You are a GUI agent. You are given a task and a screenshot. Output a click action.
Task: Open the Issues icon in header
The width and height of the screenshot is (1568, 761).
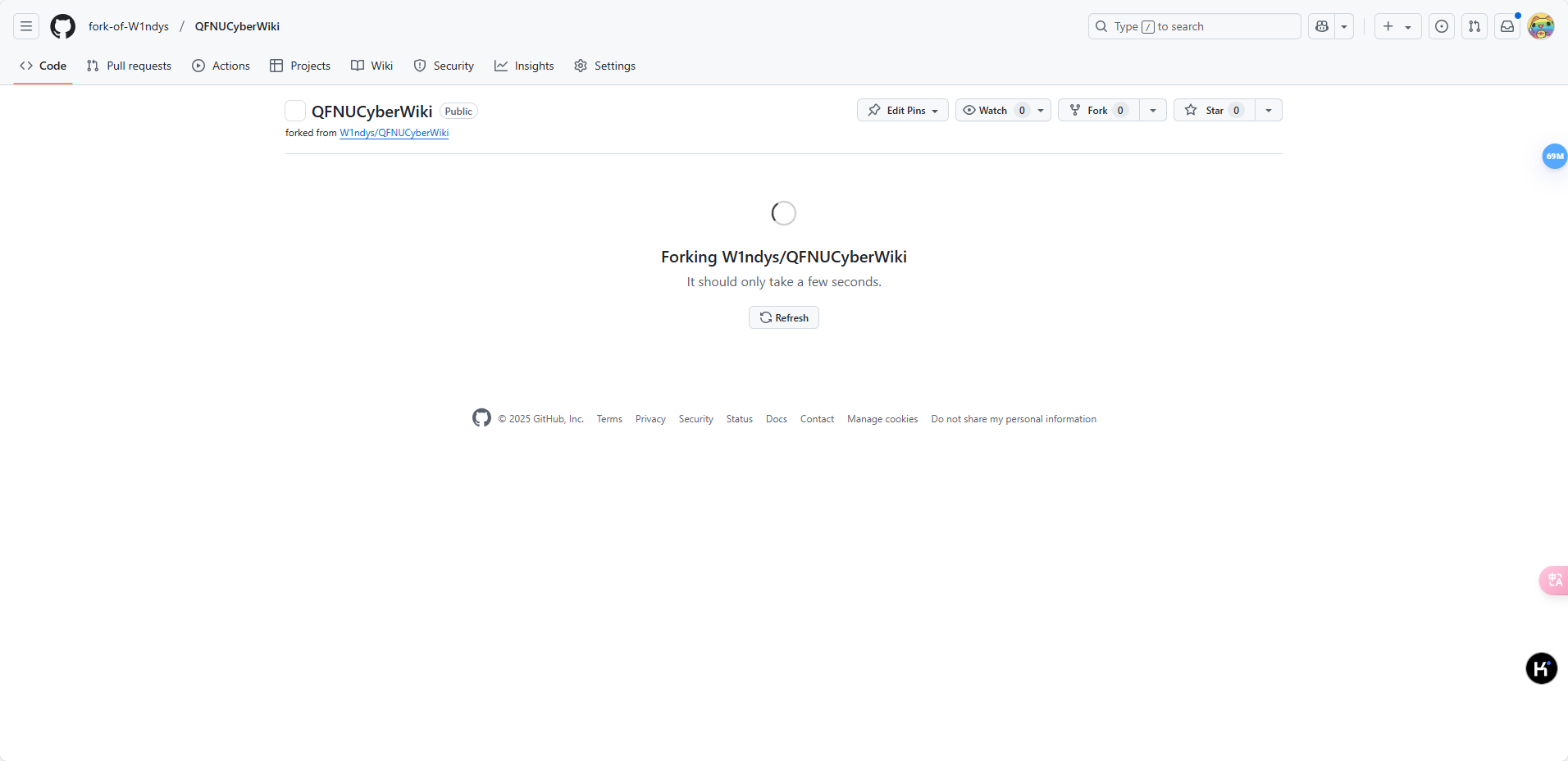1441,26
